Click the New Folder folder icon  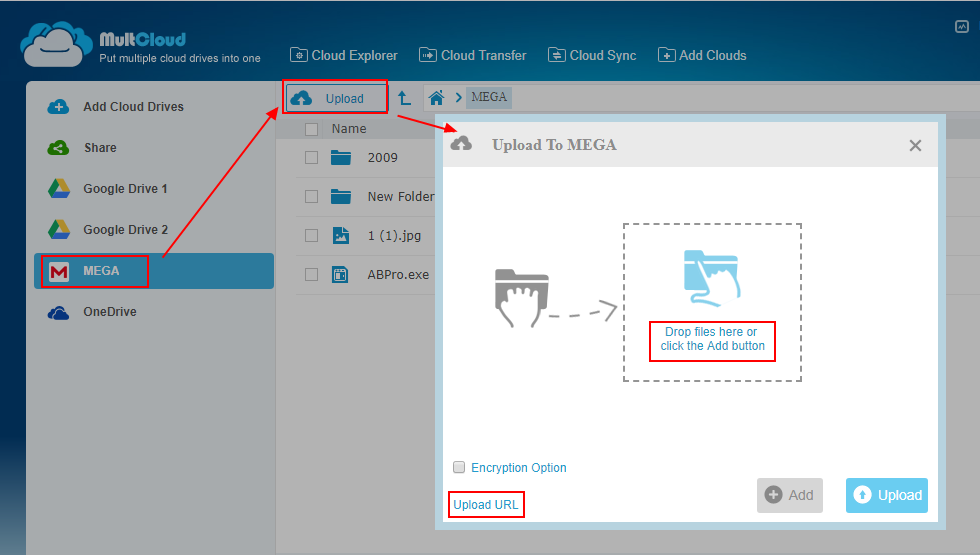341,196
